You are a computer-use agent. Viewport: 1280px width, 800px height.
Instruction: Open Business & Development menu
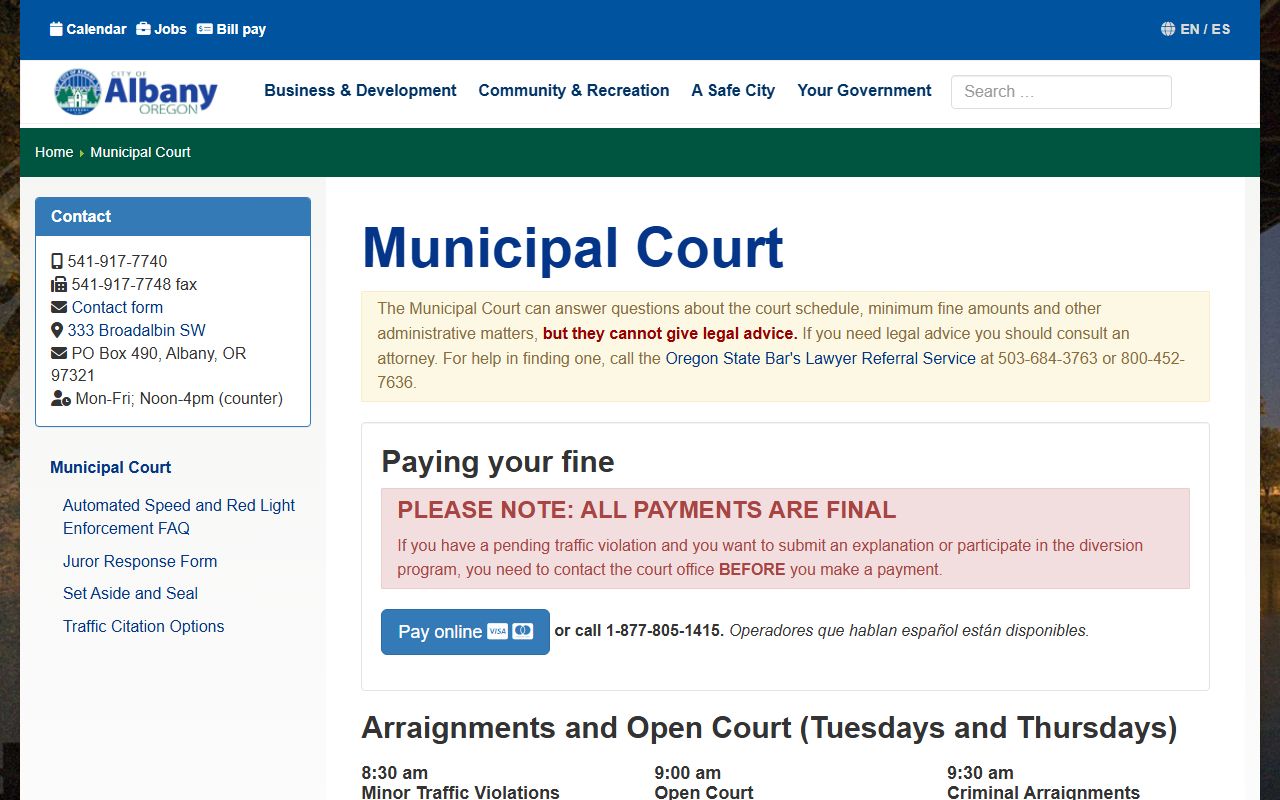360,90
